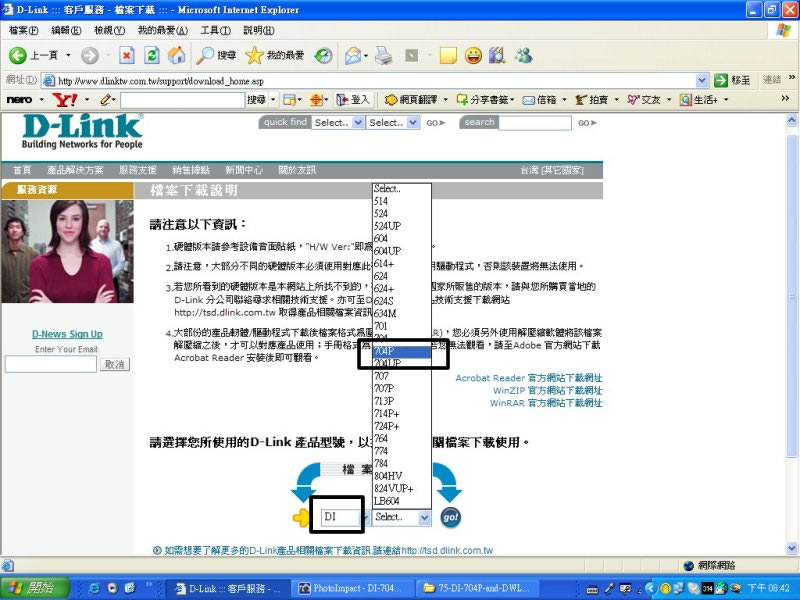Click the Yahoo toolbar search box

coord(182,100)
